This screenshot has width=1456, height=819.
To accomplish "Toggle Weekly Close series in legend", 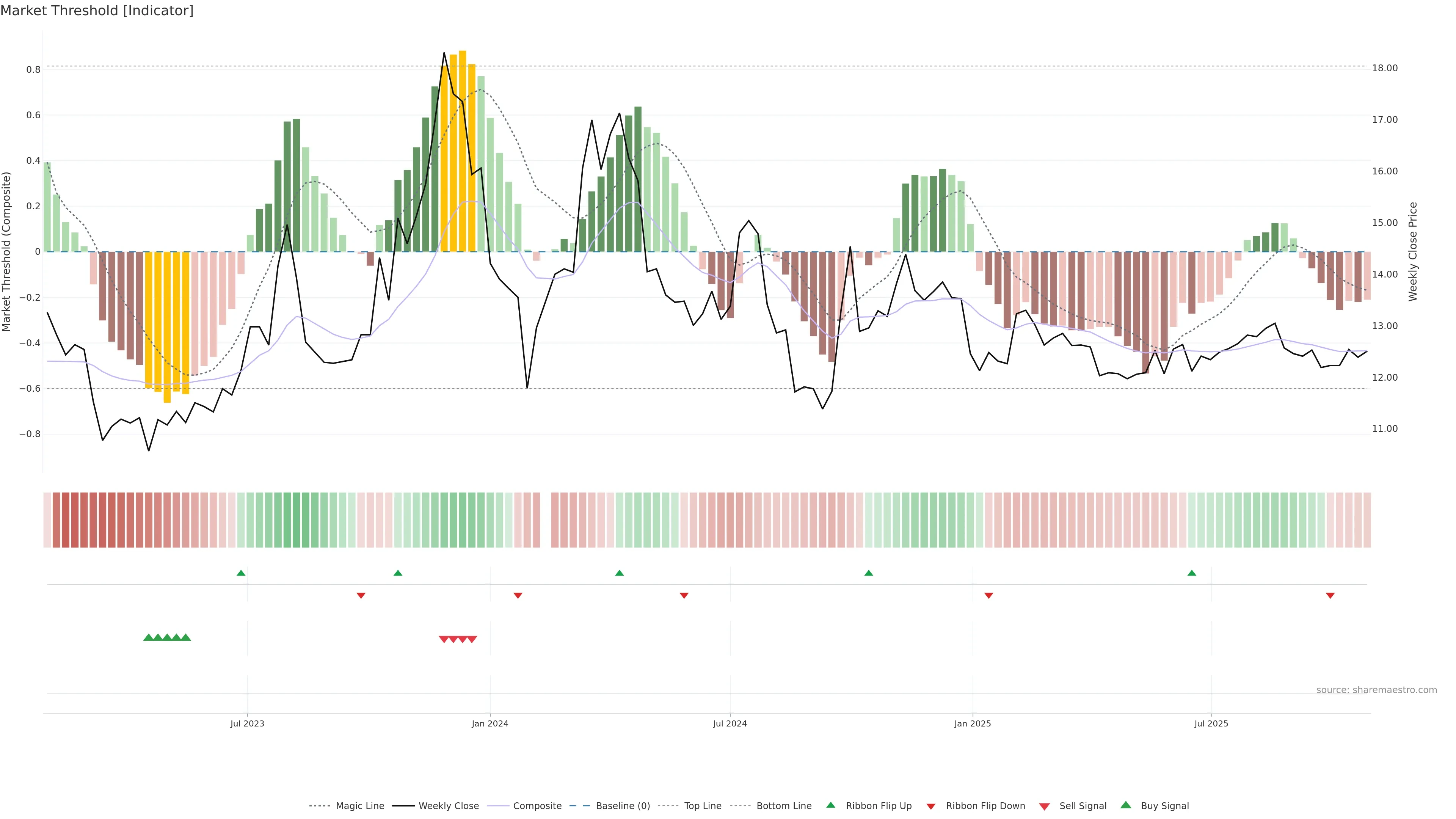I will pyautogui.click(x=448, y=806).
